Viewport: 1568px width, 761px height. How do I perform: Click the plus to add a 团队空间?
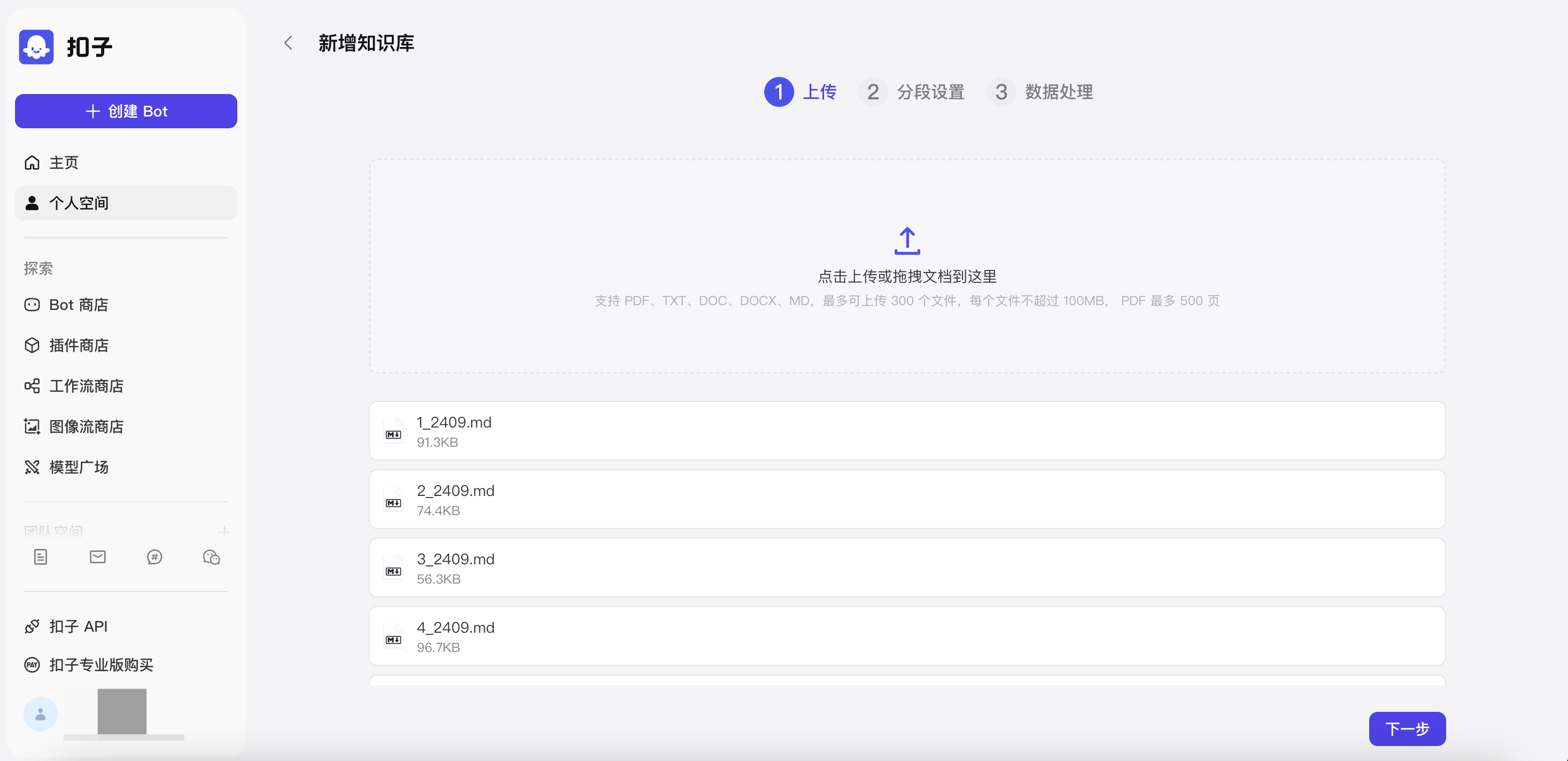coord(224,531)
